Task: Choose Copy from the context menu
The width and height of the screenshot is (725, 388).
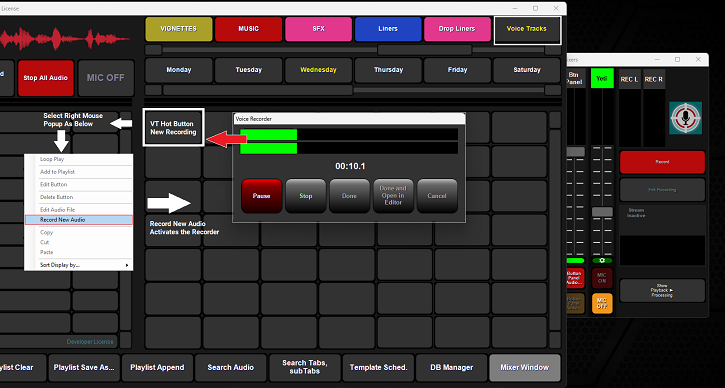Action: (79, 232)
